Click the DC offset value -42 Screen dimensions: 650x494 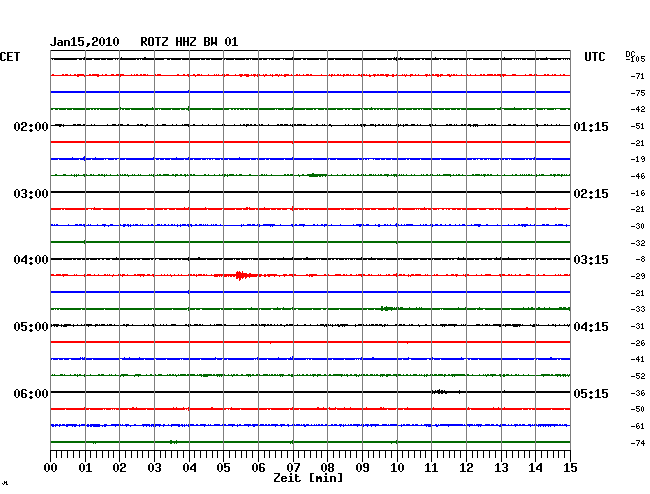coord(638,109)
